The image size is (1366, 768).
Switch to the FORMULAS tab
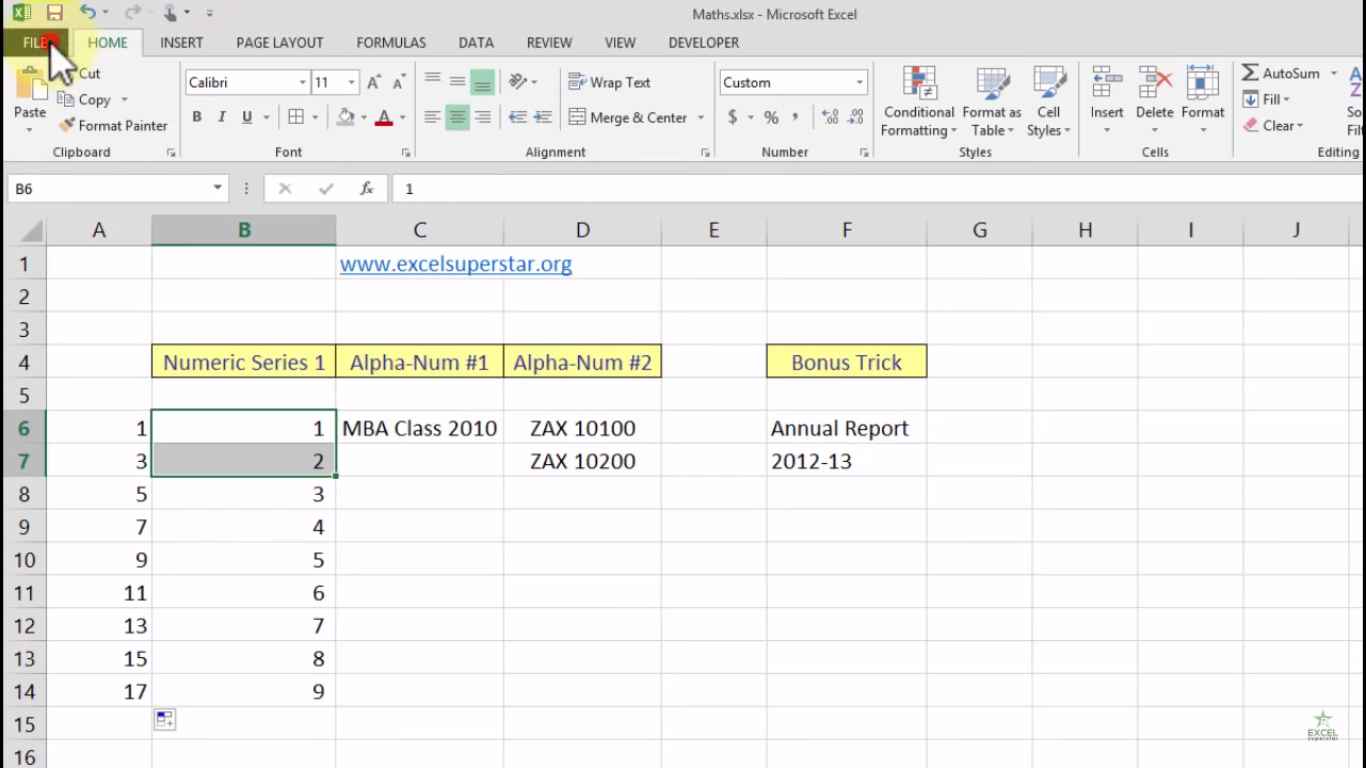click(x=391, y=42)
